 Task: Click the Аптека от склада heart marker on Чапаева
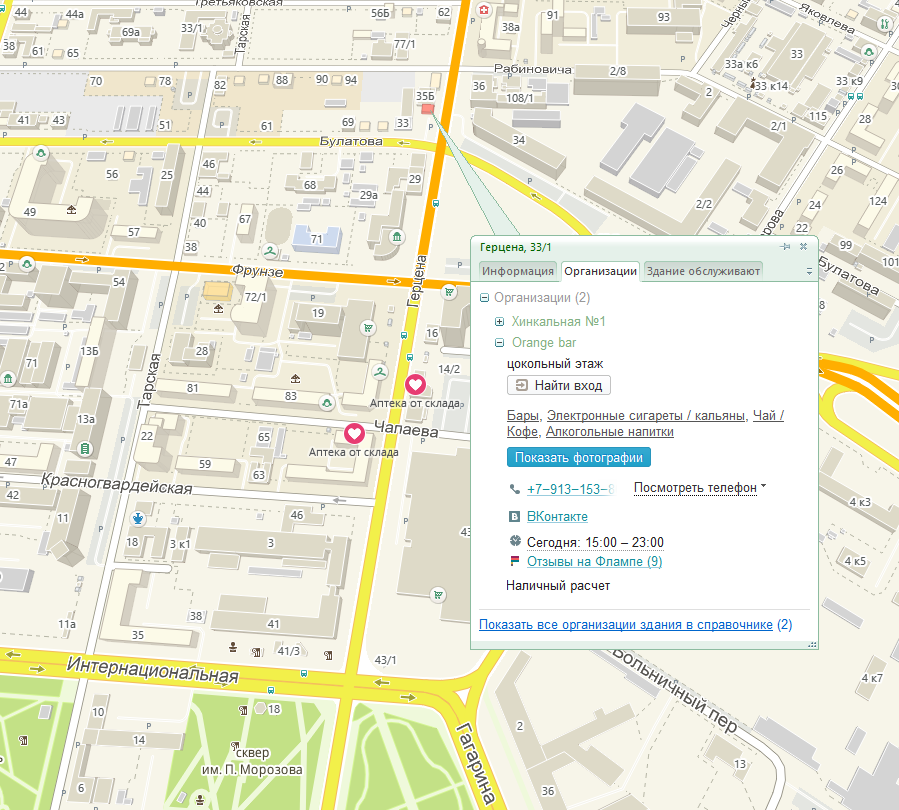[354, 433]
